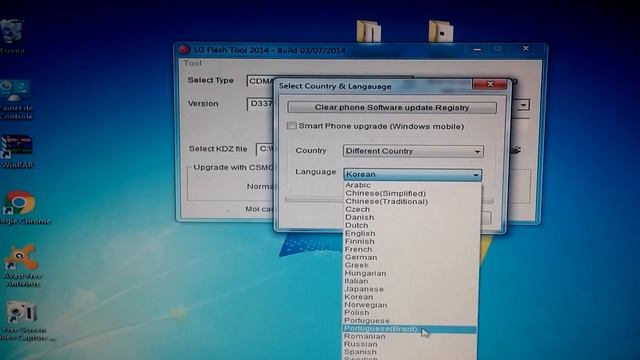
Task: Click Clear phone Software update Registry button
Action: 392,107
